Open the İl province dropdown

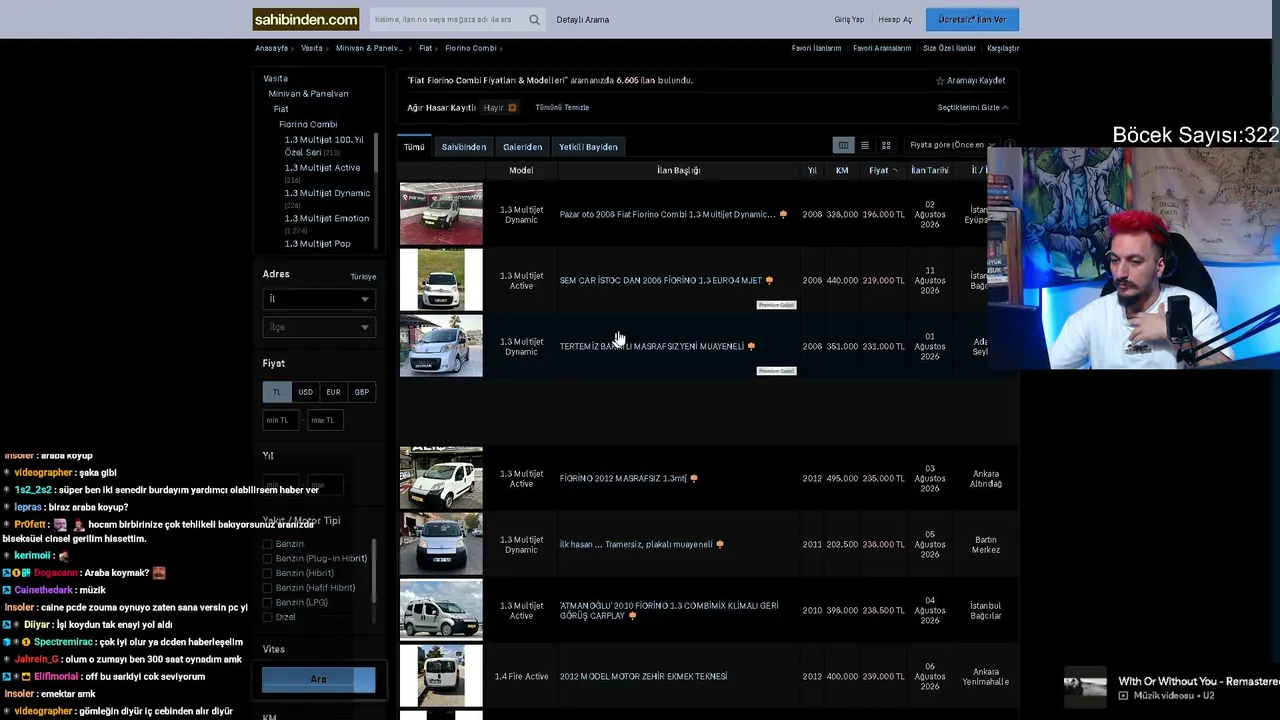point(319,299)
